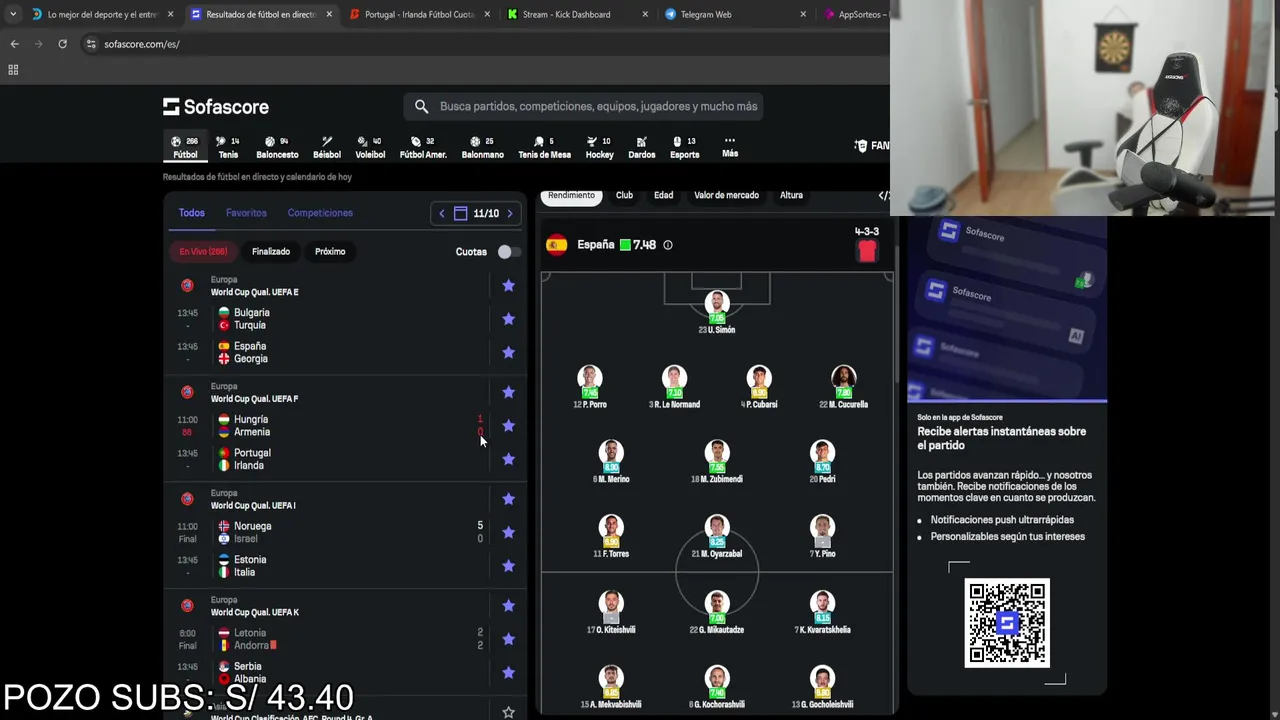The image size is (1280, 720).
Task: Open the Balonmano sport category
Action: (x=483, y=147)
